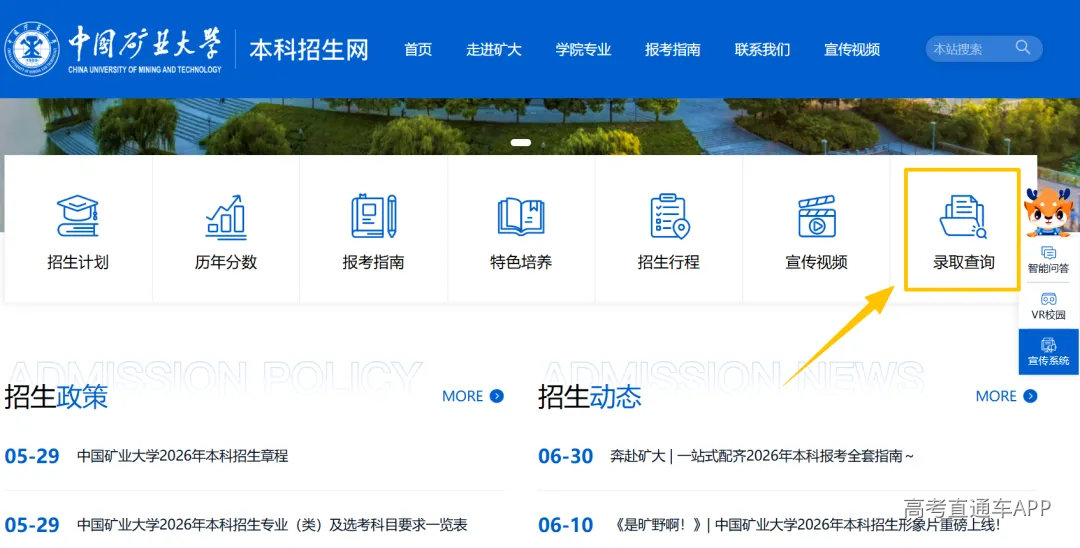Open 报考指南 in top navigation
1080x548 pixels.
pyautogui.click(x=673, y=50)
